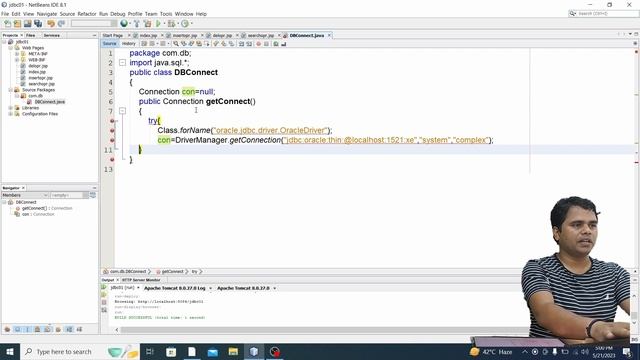
Task: Select DBConnect.java in Projects tree
Action: pyautogui.click(x=49, y=102)
